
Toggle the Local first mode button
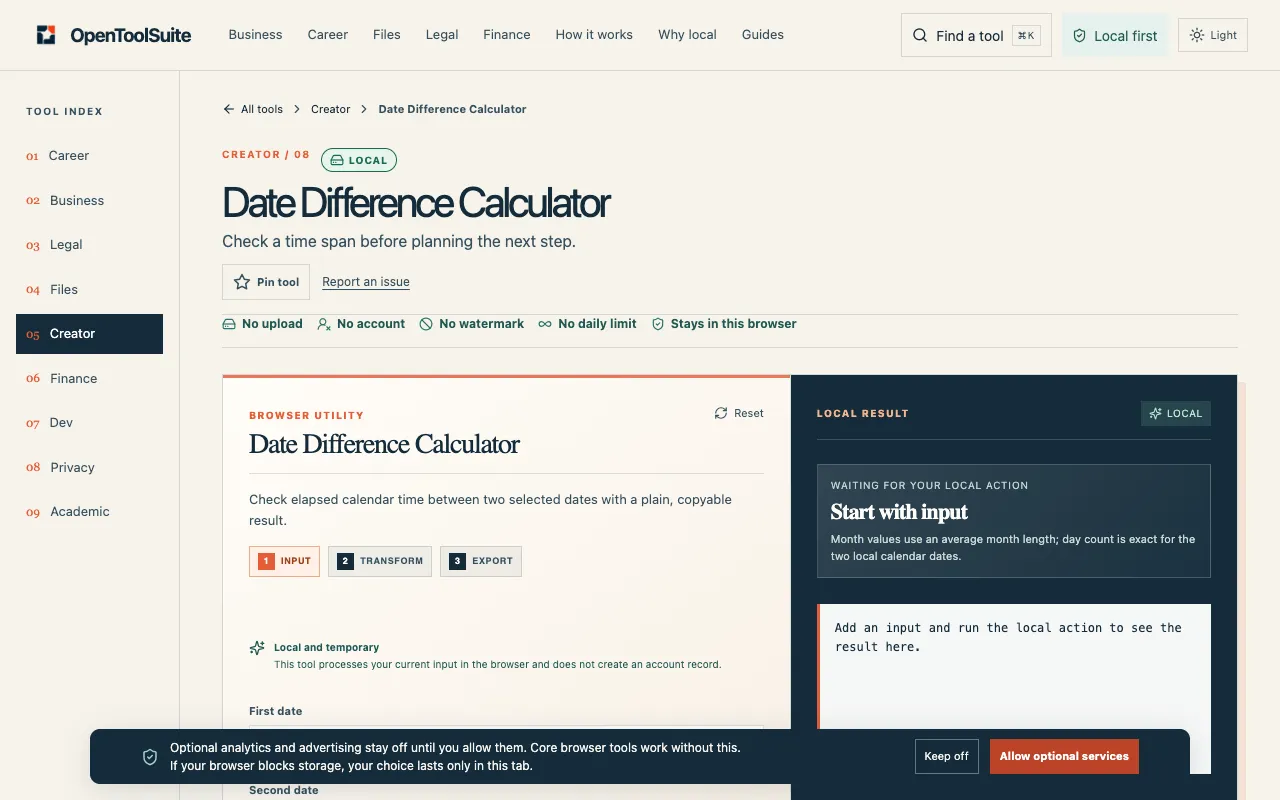1115,36
